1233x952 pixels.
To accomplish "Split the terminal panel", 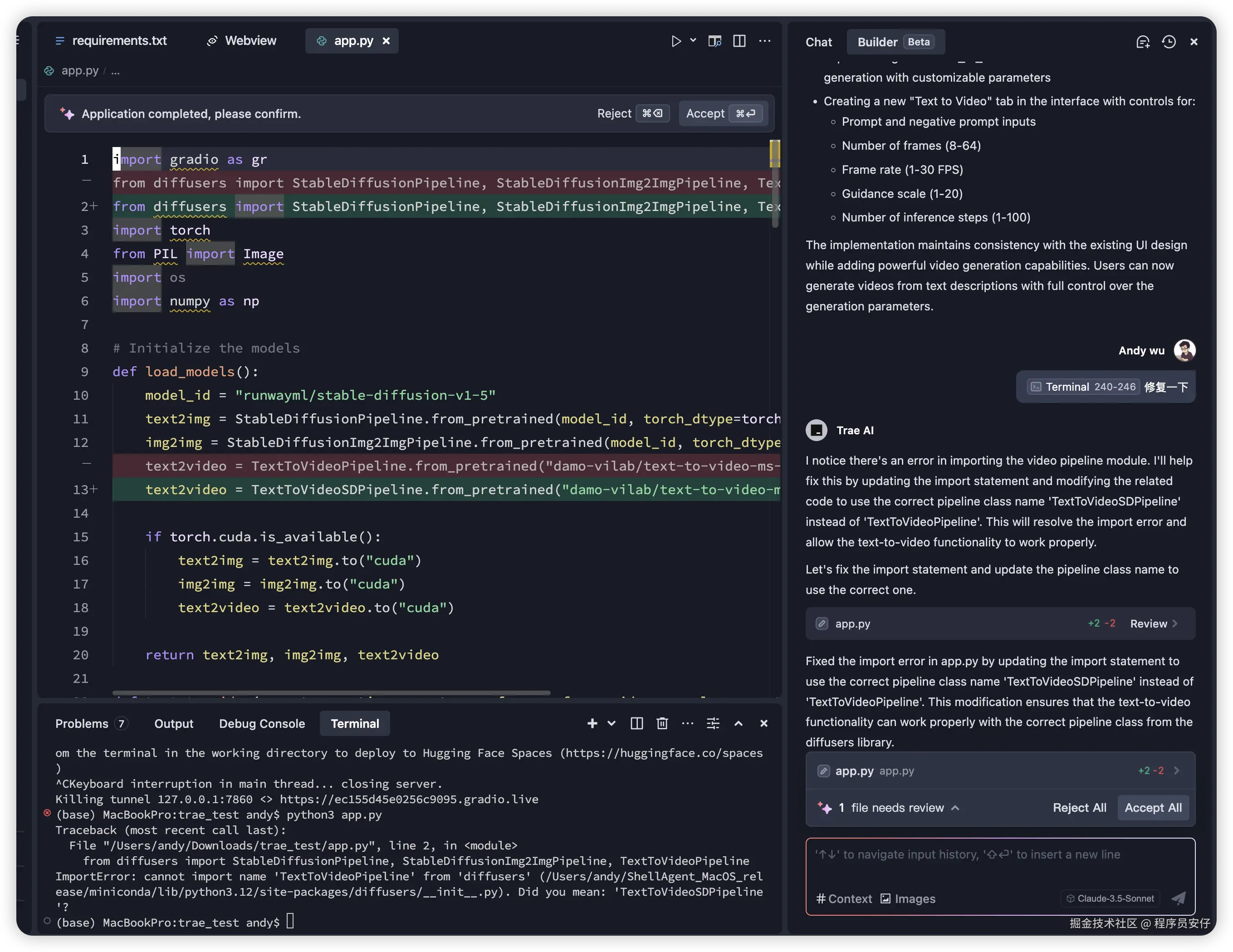I will pos(636,723).
